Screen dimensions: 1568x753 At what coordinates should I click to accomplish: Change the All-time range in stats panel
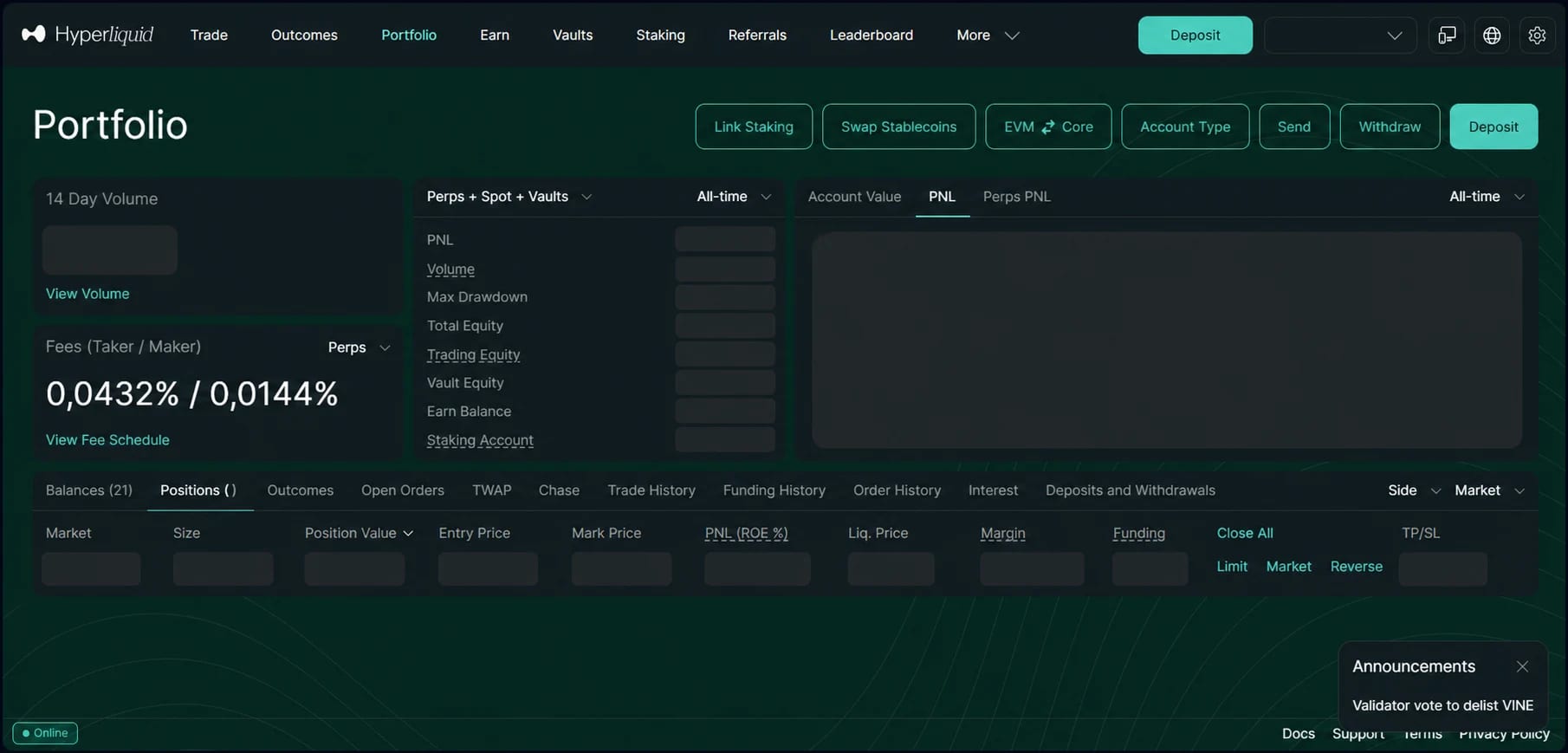click(734, 197)
